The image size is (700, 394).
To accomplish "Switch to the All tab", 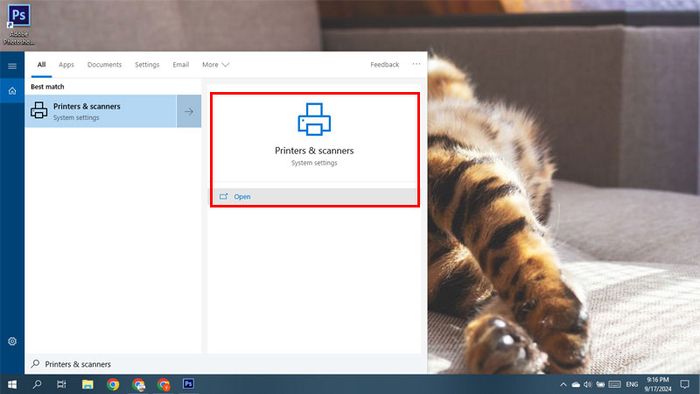I will click(x=42, y=65).
